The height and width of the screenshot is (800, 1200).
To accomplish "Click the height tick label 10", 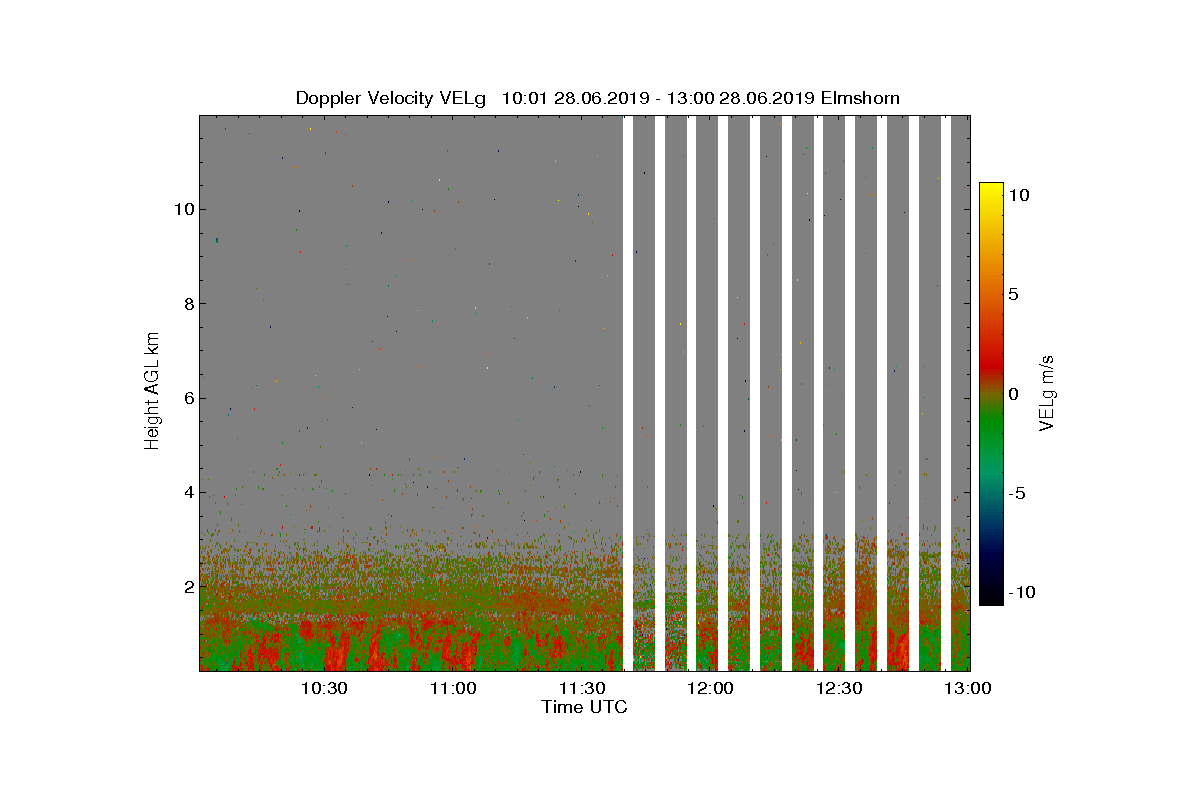I will (182, 210).
